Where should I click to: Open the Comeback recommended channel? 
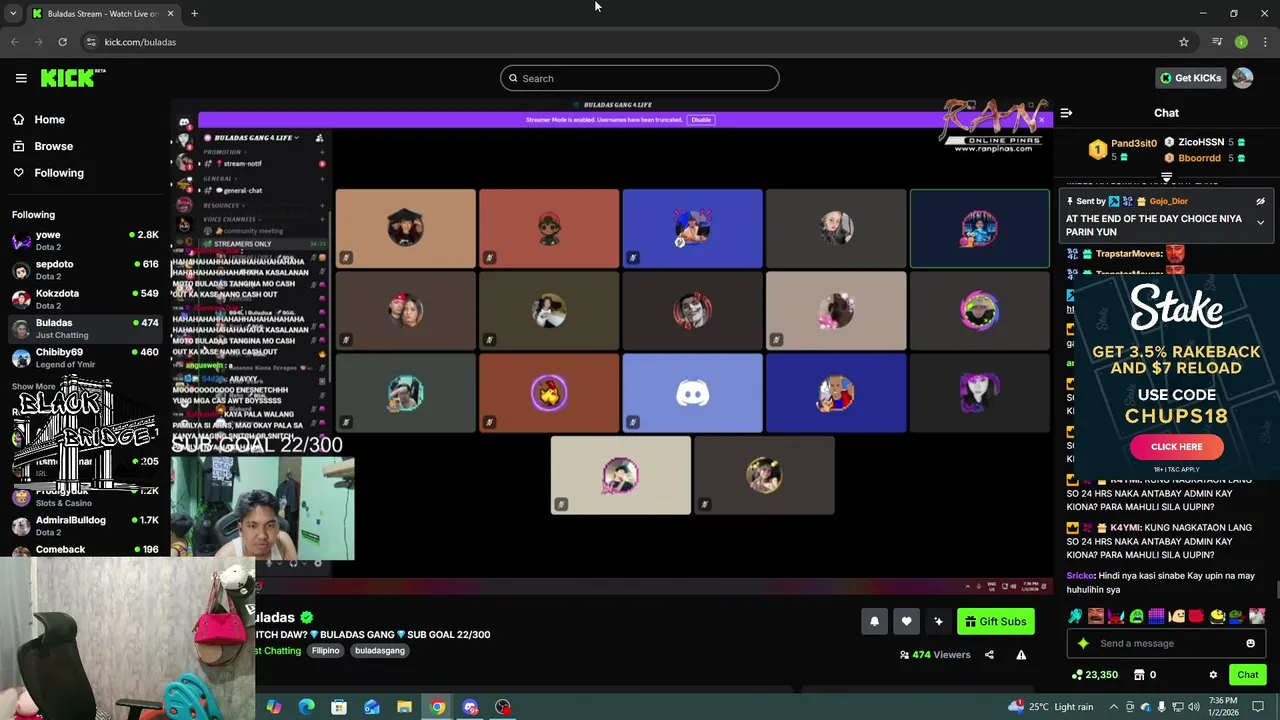click(85, 549)
